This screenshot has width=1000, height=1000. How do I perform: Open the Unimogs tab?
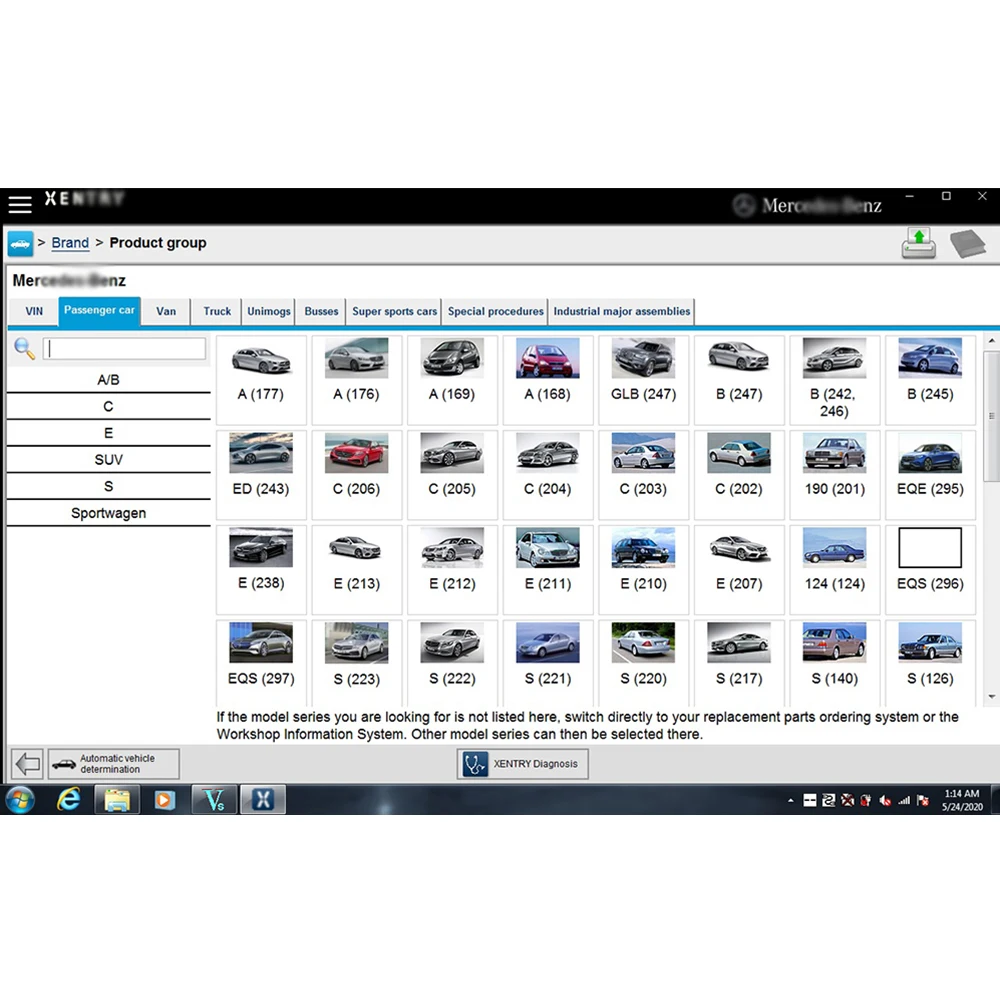268,311
